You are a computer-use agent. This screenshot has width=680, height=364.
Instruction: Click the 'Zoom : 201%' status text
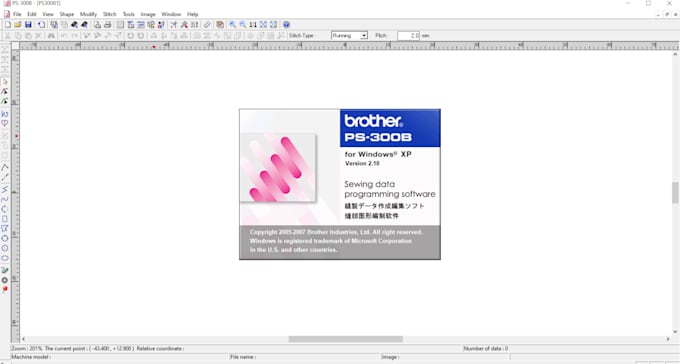coord(27,348)
